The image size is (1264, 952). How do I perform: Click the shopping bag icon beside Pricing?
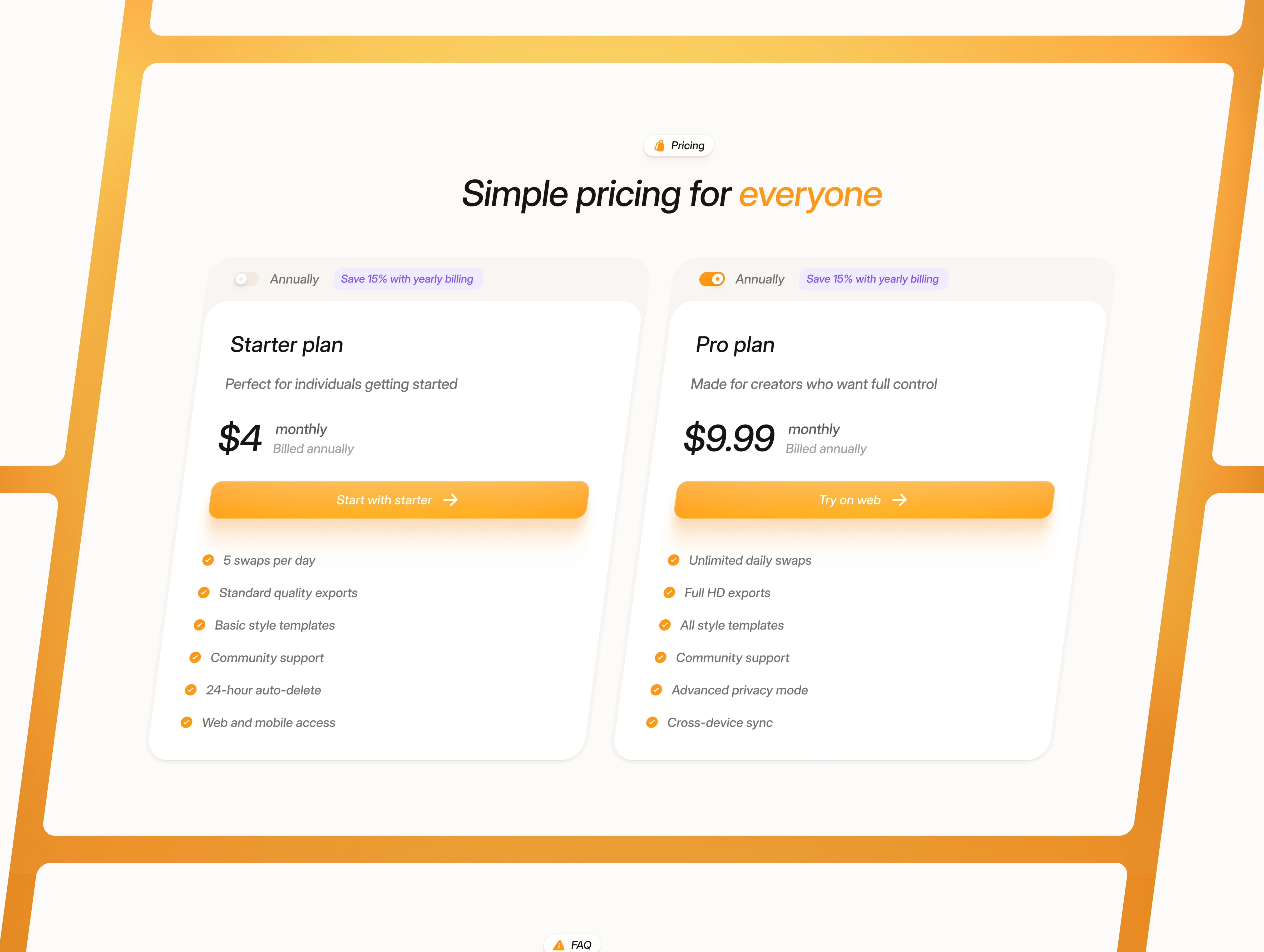pyautogui.click(x=659, y=146)
